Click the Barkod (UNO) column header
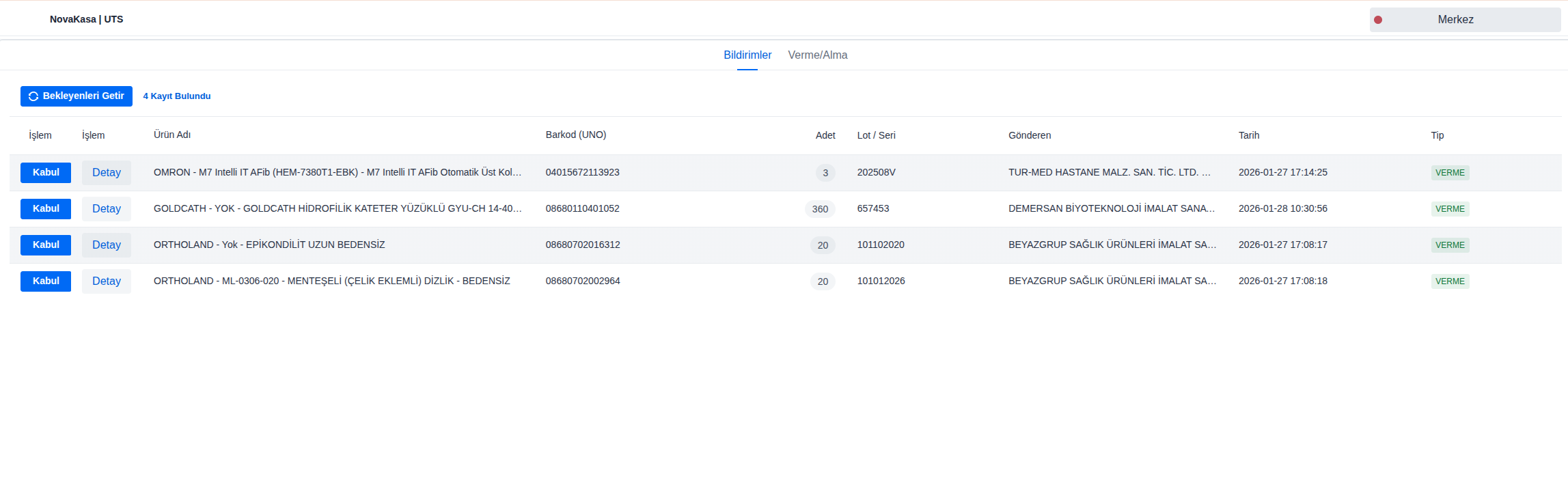The image size is (1568, 485). point(575,135)
